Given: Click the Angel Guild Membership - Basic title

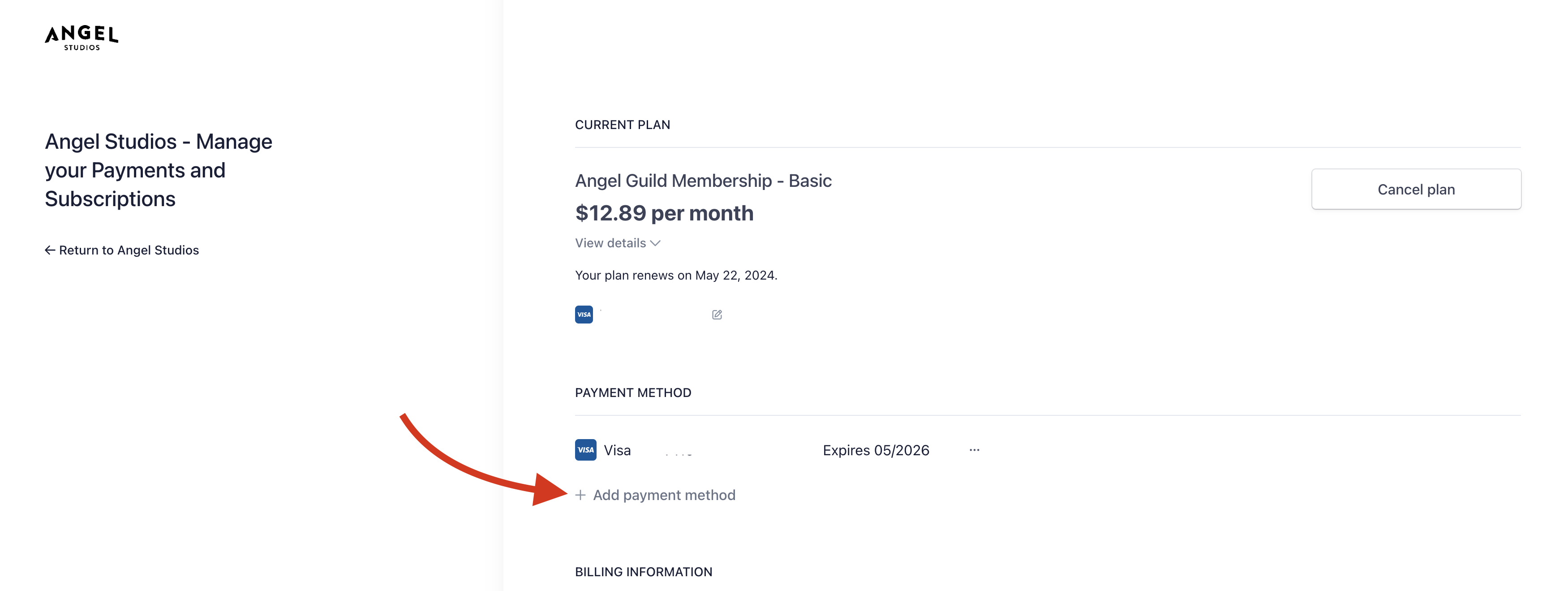Looking at the screenshot, I should pos(703,181).
